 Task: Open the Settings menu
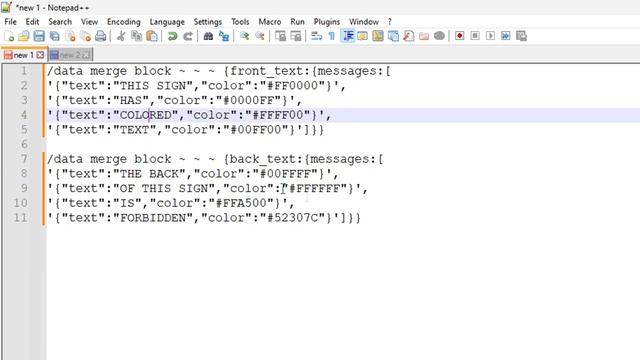208,22
